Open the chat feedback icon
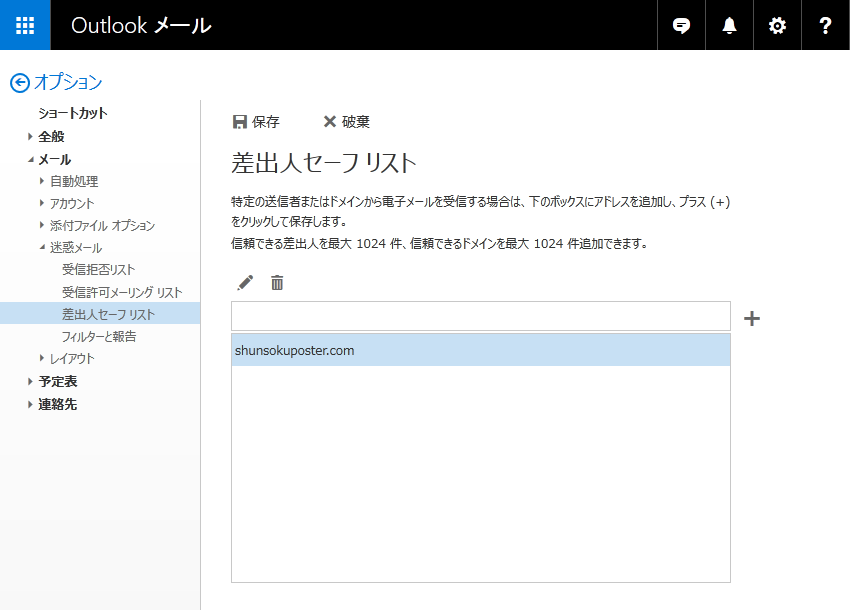 682,25
